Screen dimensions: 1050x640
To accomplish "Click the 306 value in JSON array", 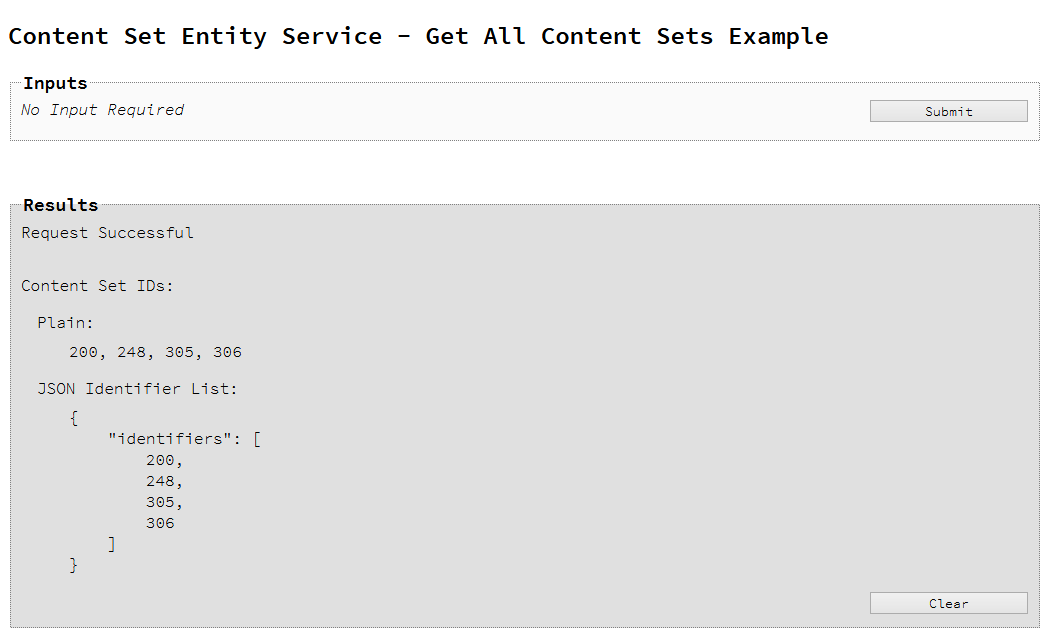I will pos(160,523).
